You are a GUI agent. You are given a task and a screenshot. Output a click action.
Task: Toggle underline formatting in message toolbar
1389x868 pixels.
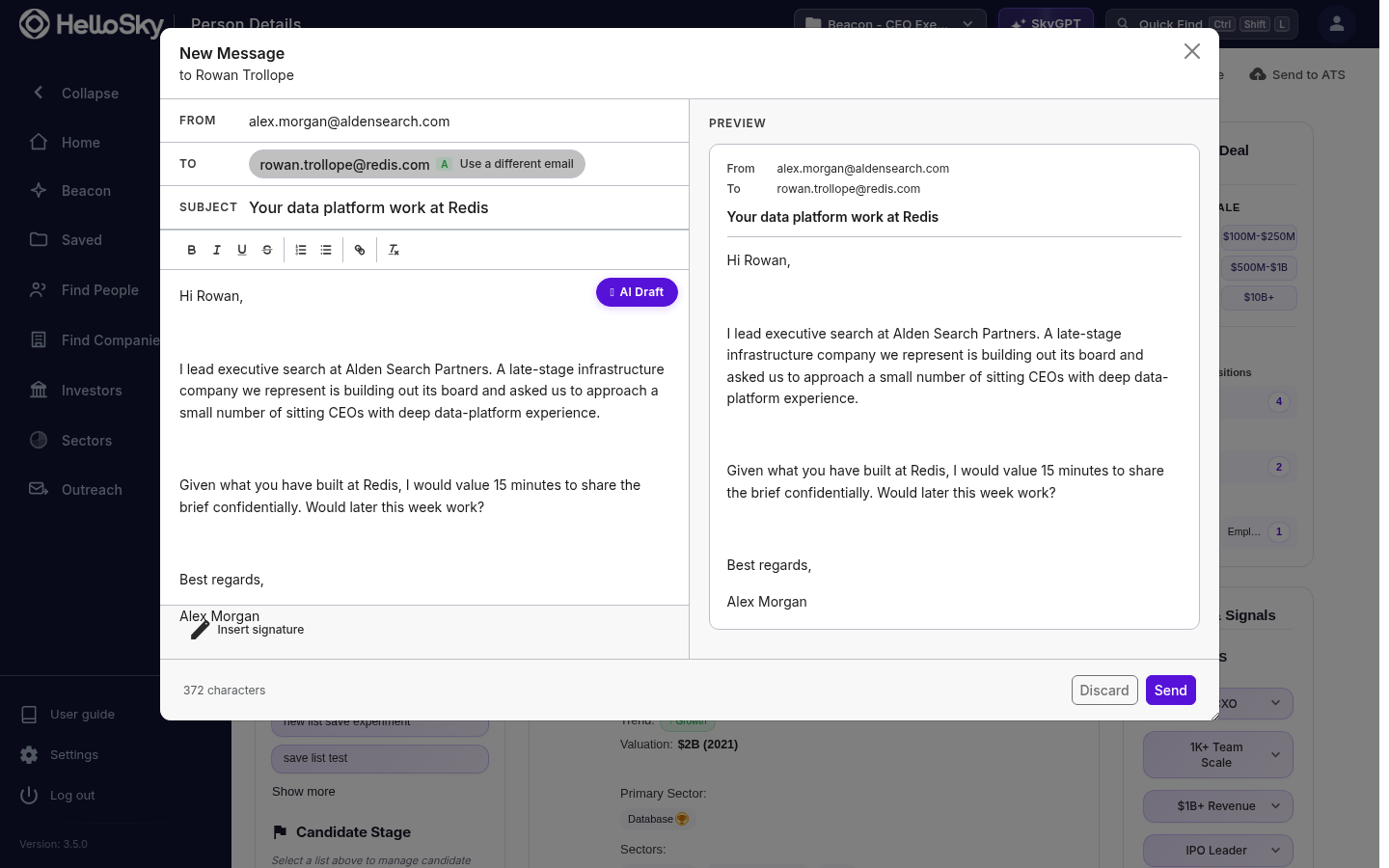tap(242, 250)
